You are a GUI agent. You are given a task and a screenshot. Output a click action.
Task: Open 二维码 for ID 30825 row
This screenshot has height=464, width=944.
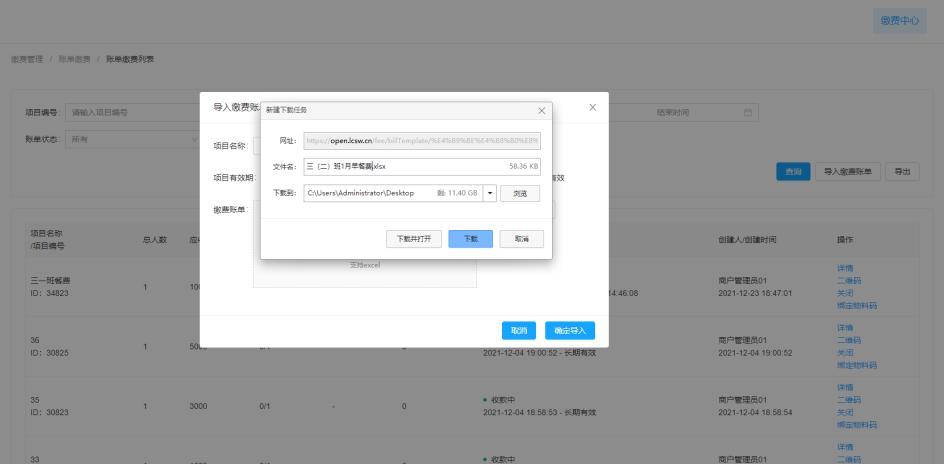[849, 341]
